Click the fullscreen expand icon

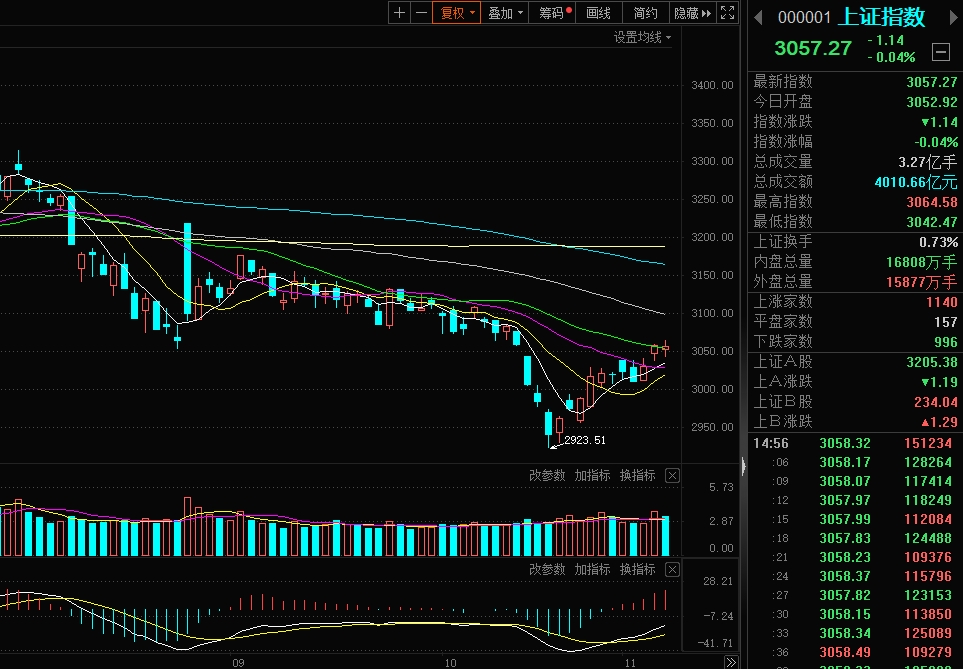point(727,13)
